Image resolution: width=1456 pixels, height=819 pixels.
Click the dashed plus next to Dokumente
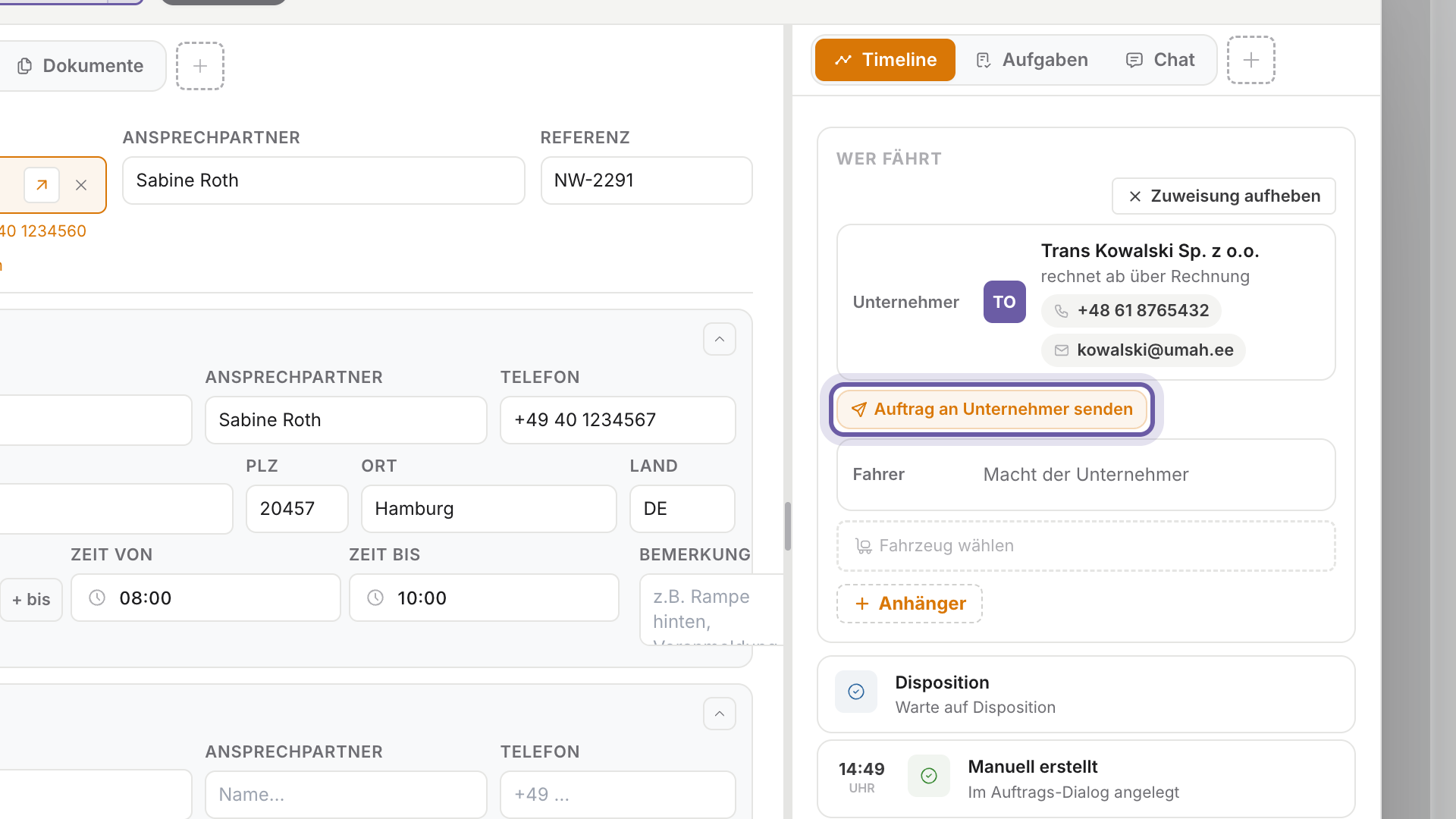pyautogui.click(x=200, y=66)
